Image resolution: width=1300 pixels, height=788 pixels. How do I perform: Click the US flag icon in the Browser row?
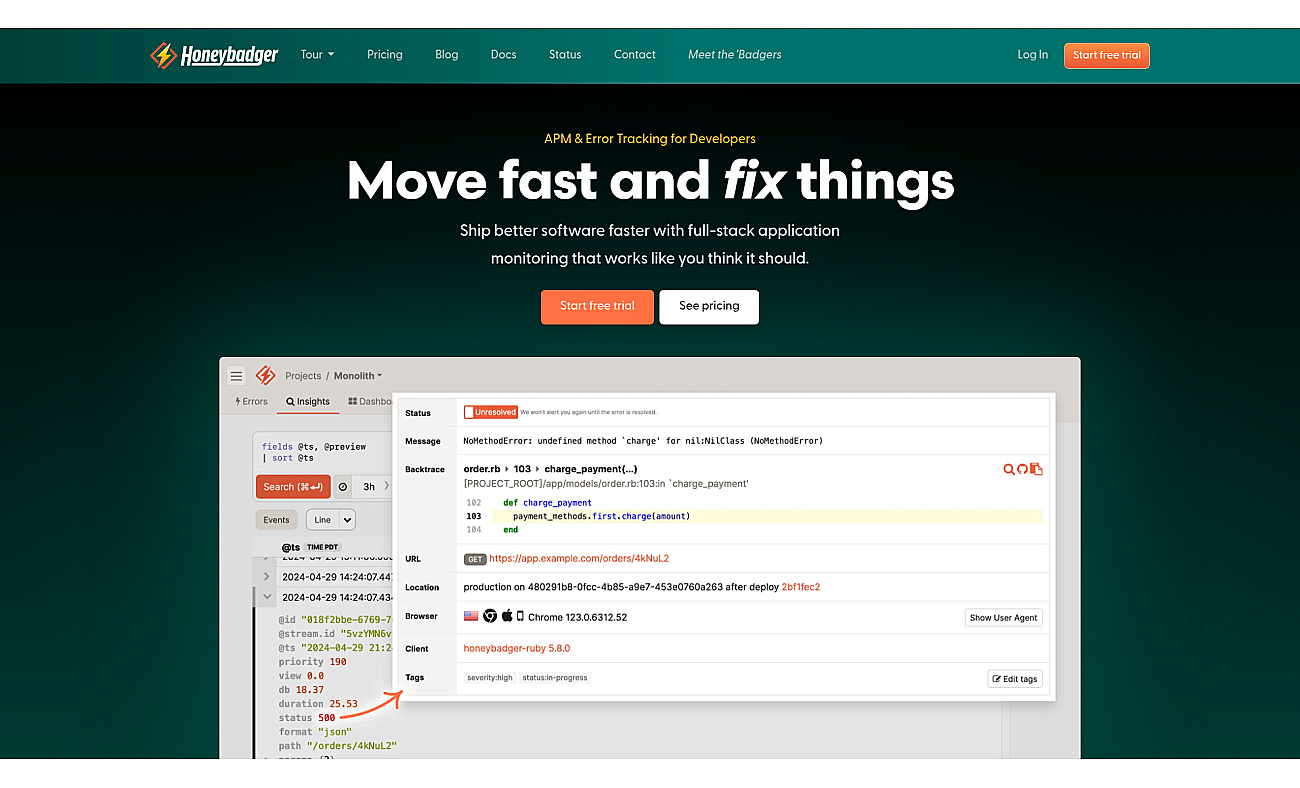[471, 616]
